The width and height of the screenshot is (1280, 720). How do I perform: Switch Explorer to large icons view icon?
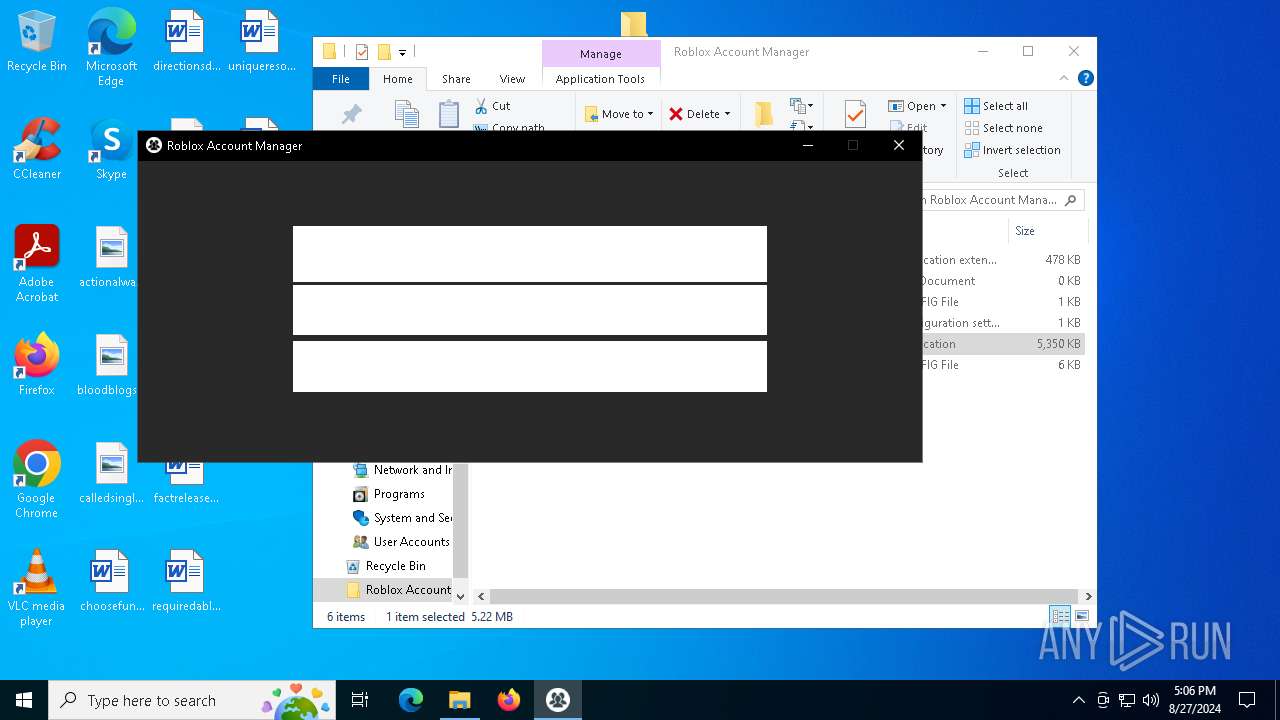pyautogui.click(x=1081, y=616)
